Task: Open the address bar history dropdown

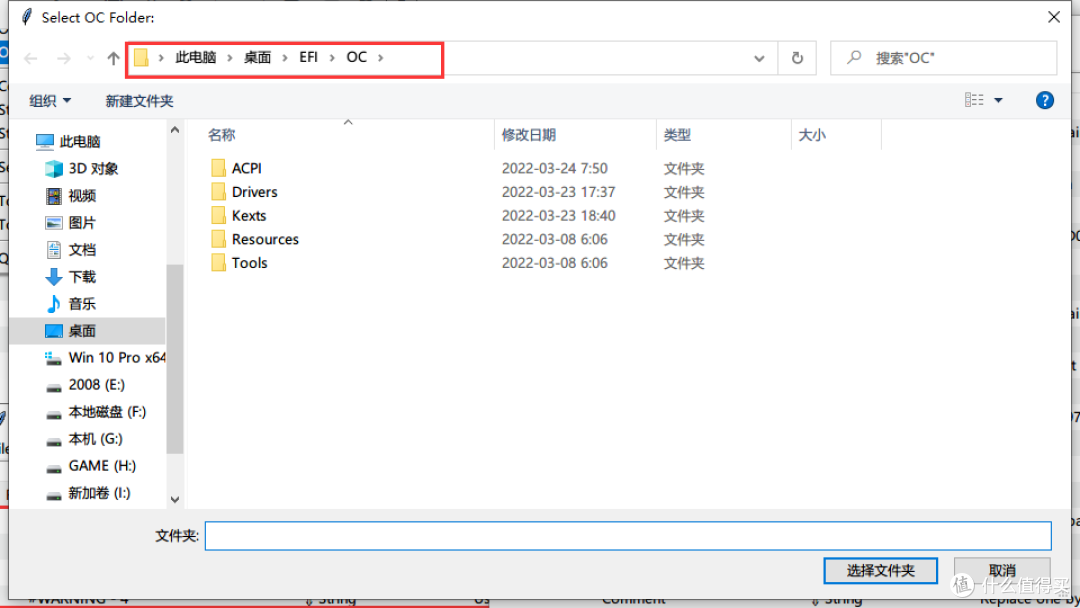Action: point(759,58)
